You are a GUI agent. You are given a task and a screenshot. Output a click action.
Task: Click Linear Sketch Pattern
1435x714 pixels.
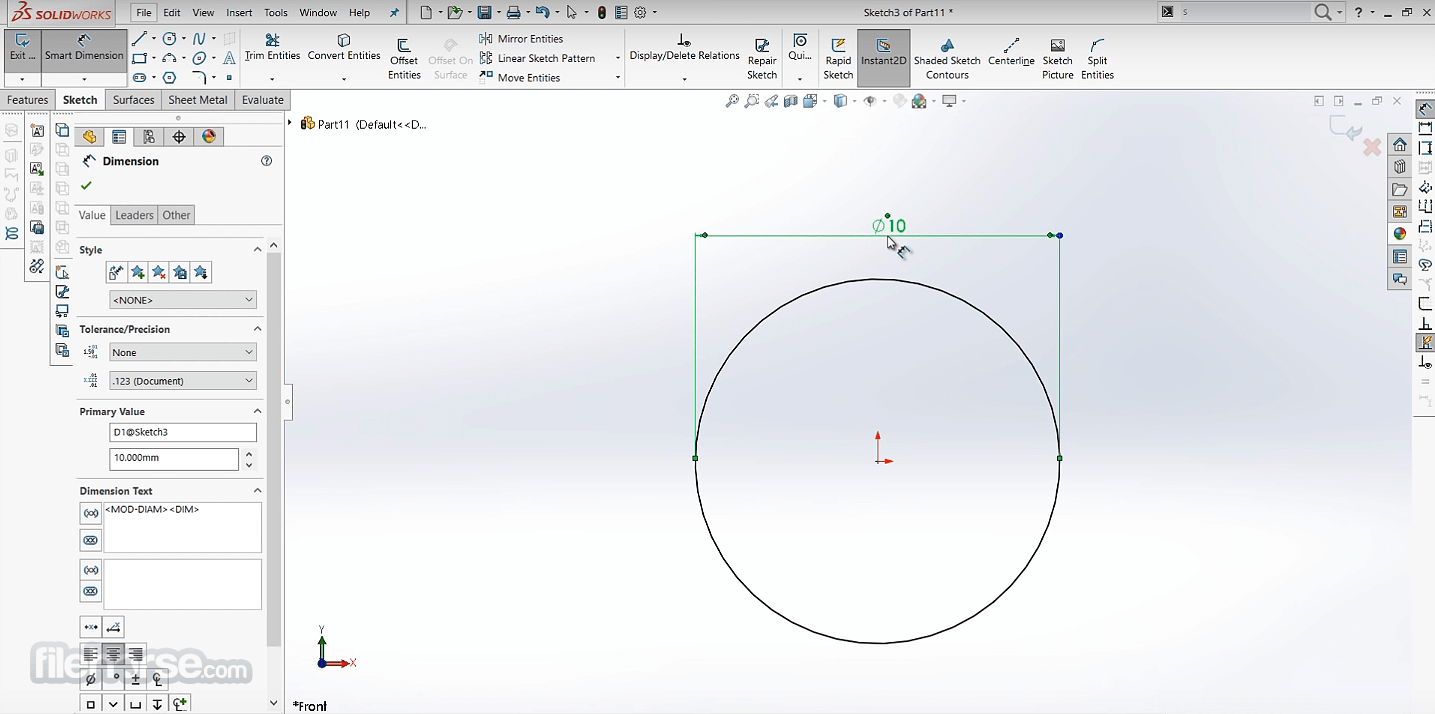coord(538,58)
